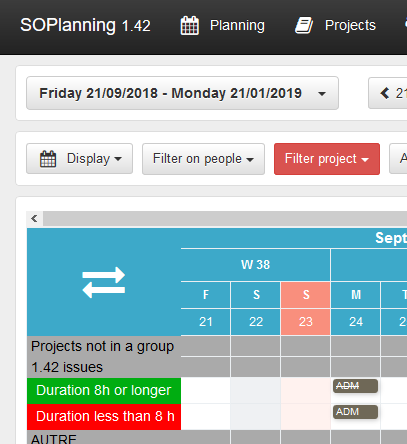Select the red Duration less than 8 h project

(x=104, y=416)
